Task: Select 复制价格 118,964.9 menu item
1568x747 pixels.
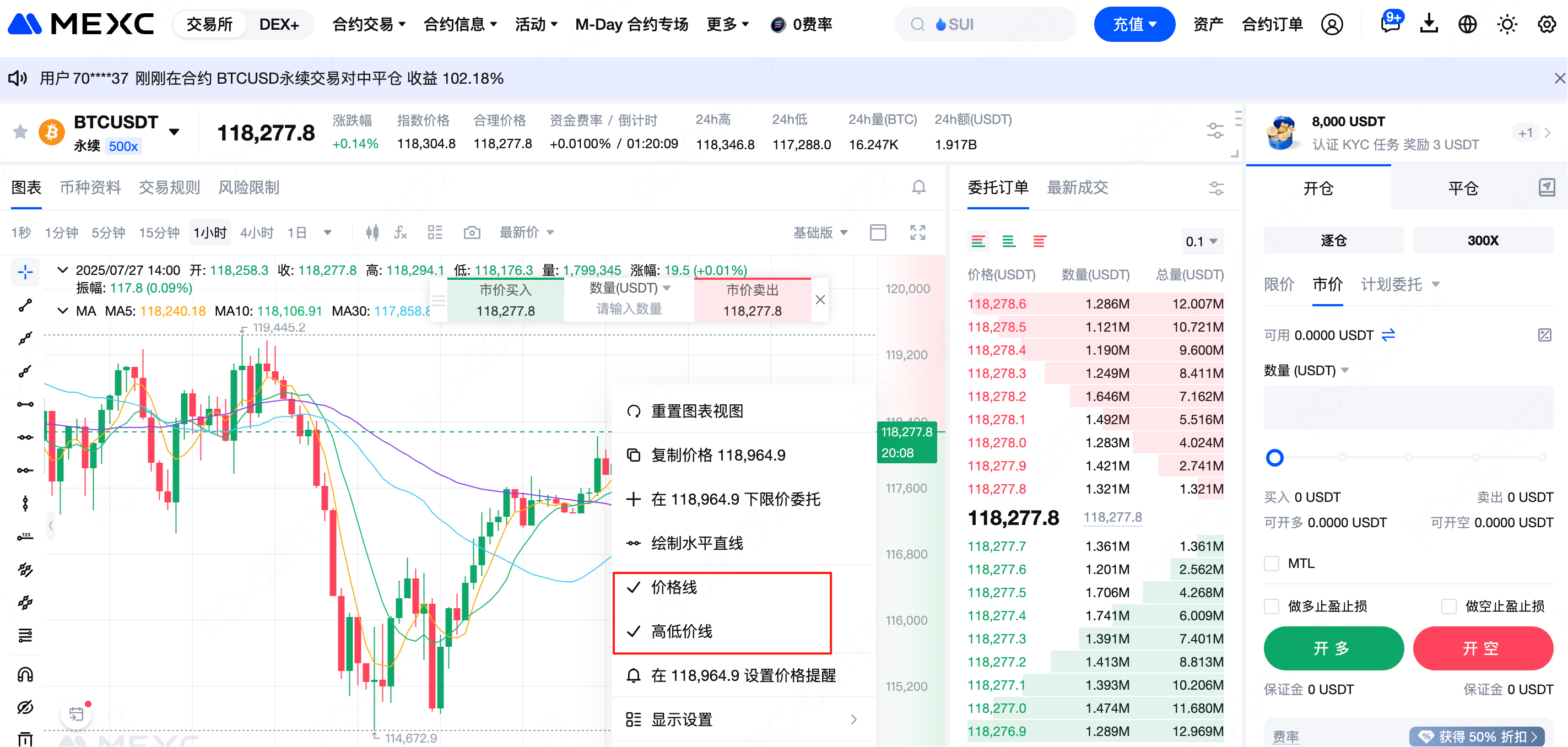Action: (x=743, y=455)
